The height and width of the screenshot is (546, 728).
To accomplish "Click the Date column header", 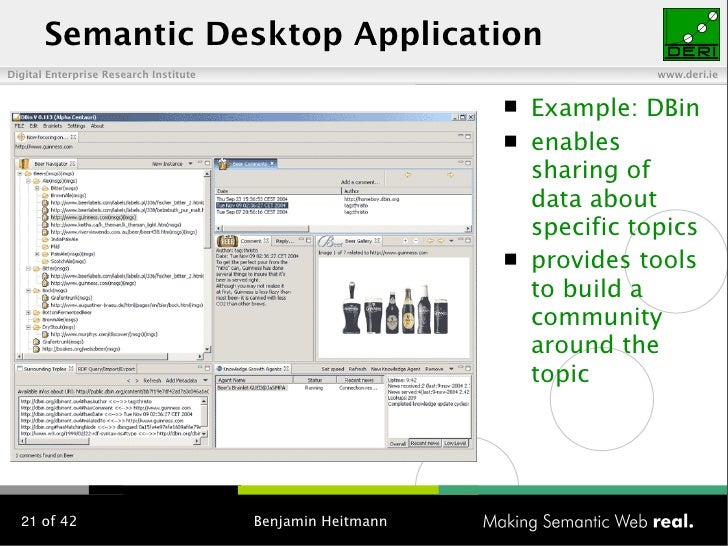I will click(278, 191).
